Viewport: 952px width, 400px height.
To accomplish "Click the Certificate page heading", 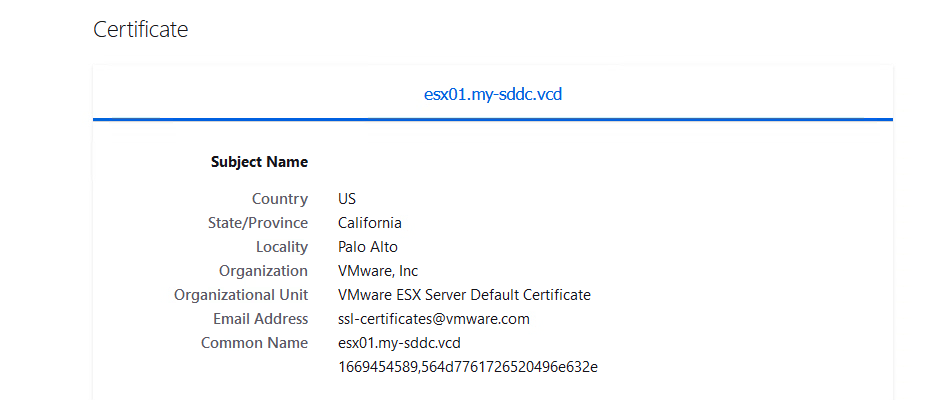I will [140, 29].
